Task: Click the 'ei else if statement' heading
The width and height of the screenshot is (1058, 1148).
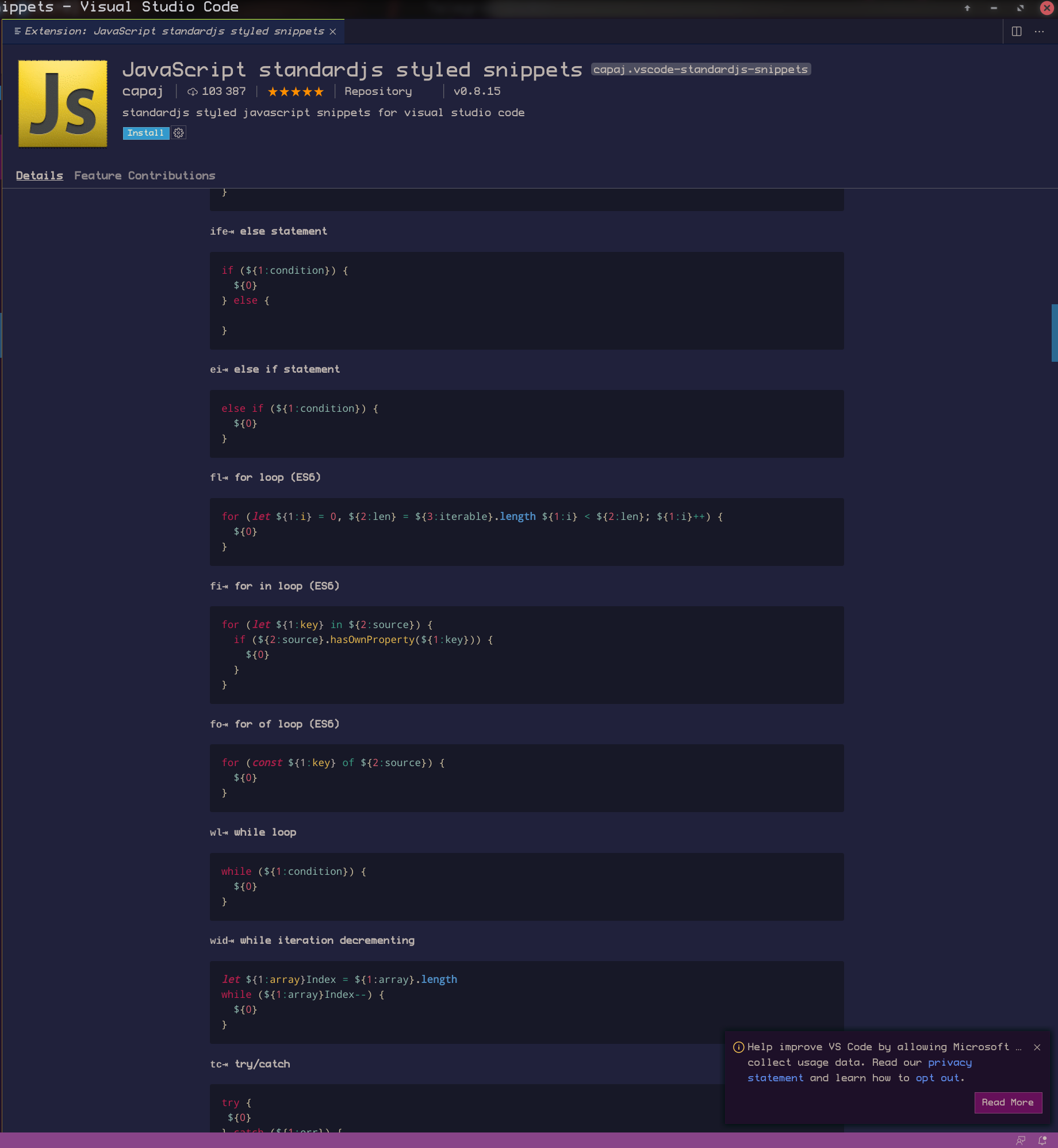Action: pos(275,369)
